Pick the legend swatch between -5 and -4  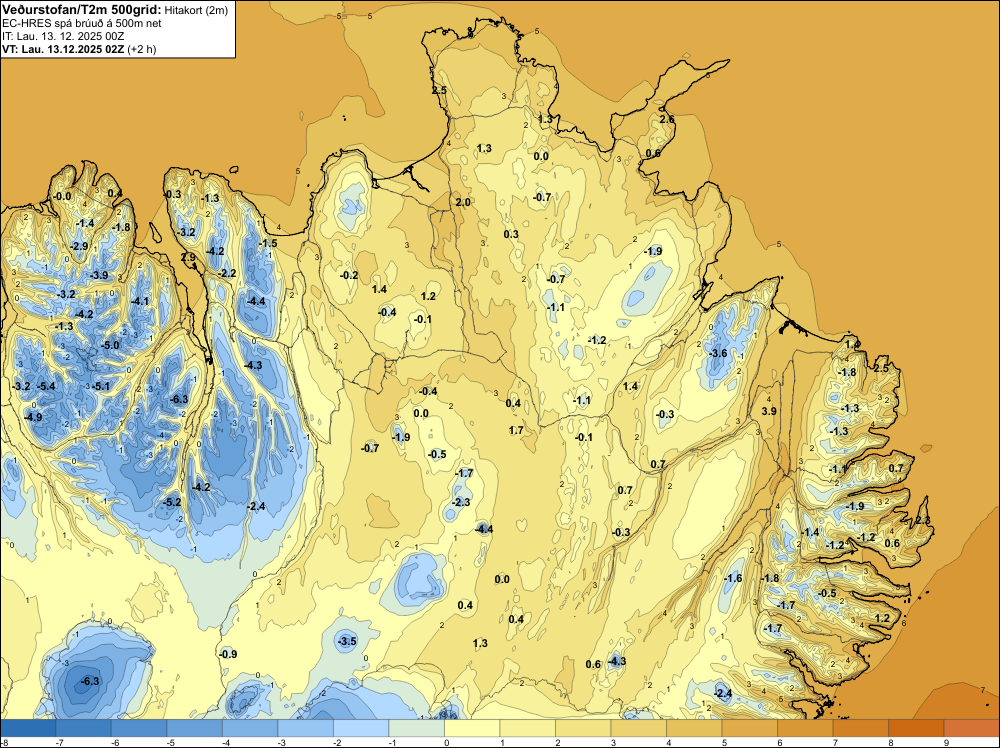point(195,728)
